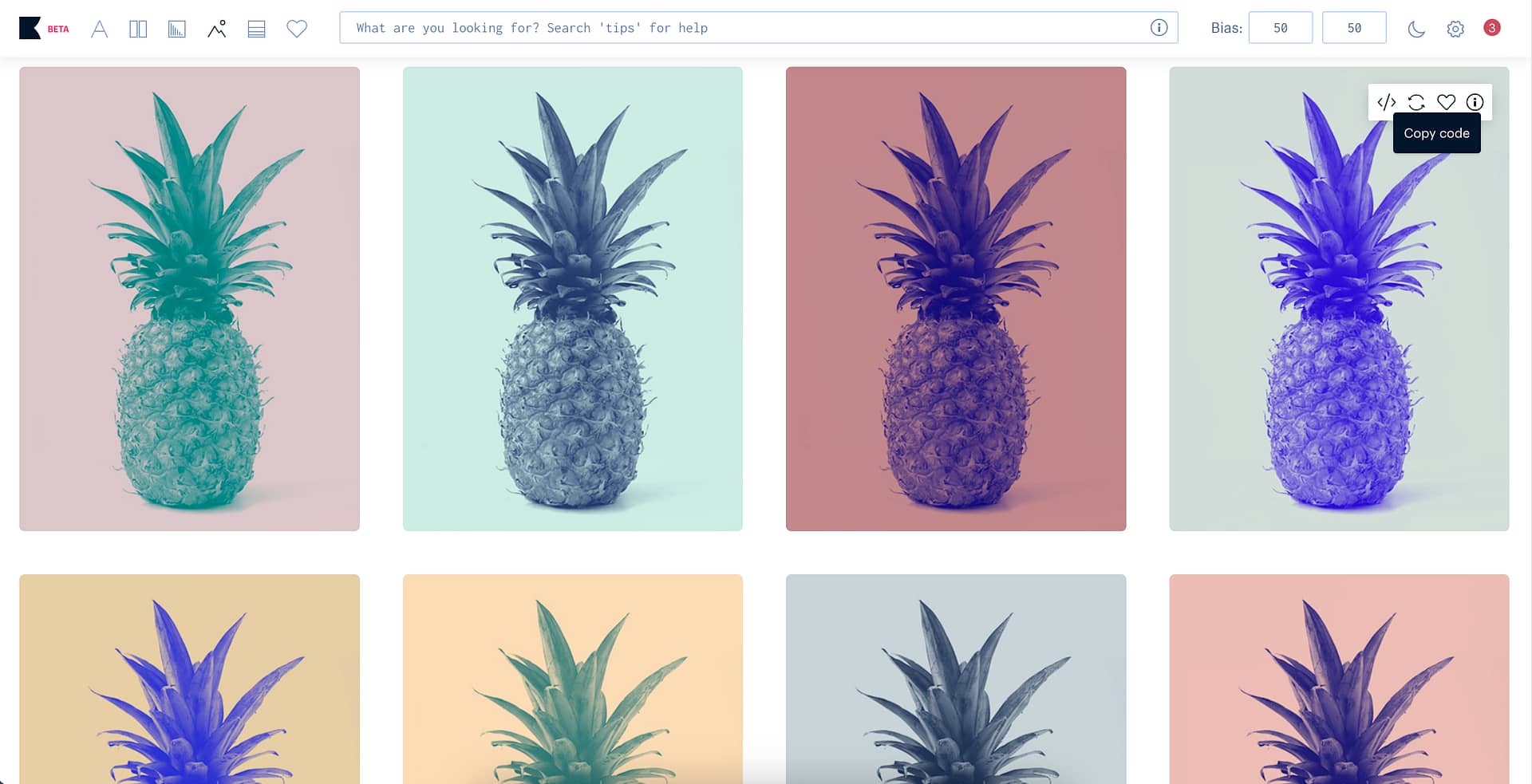Screen dimensions: 1532x784
Task: Open the chart palette view icon
Action: pyautogui.click(x=177, y=29)
